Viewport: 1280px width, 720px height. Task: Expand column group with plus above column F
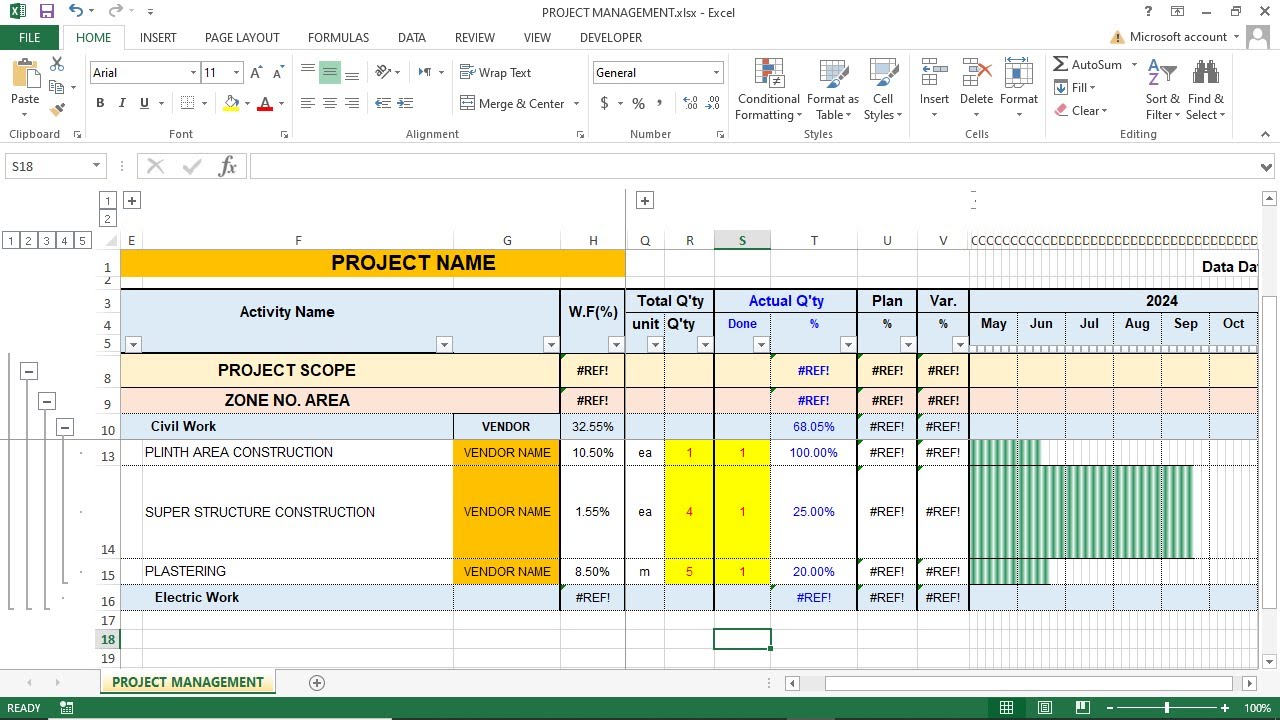click(x=131, y=200)
